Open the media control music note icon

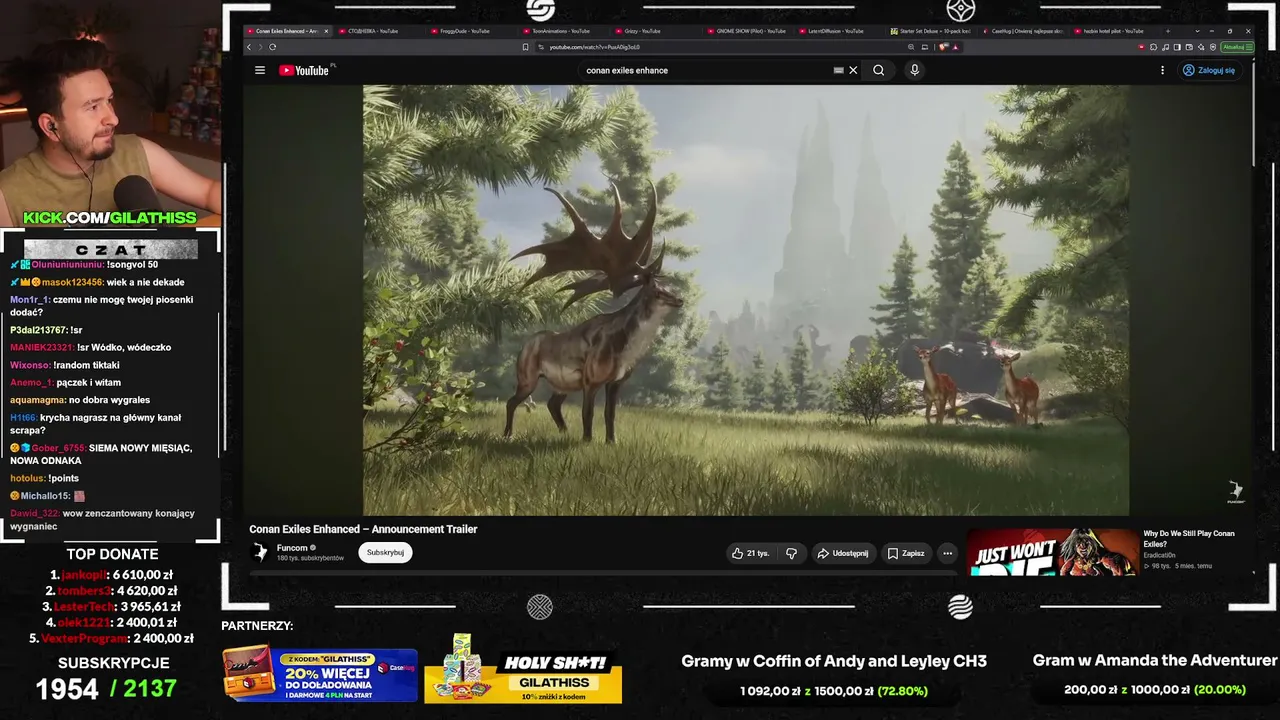(x=1164, y=47)
